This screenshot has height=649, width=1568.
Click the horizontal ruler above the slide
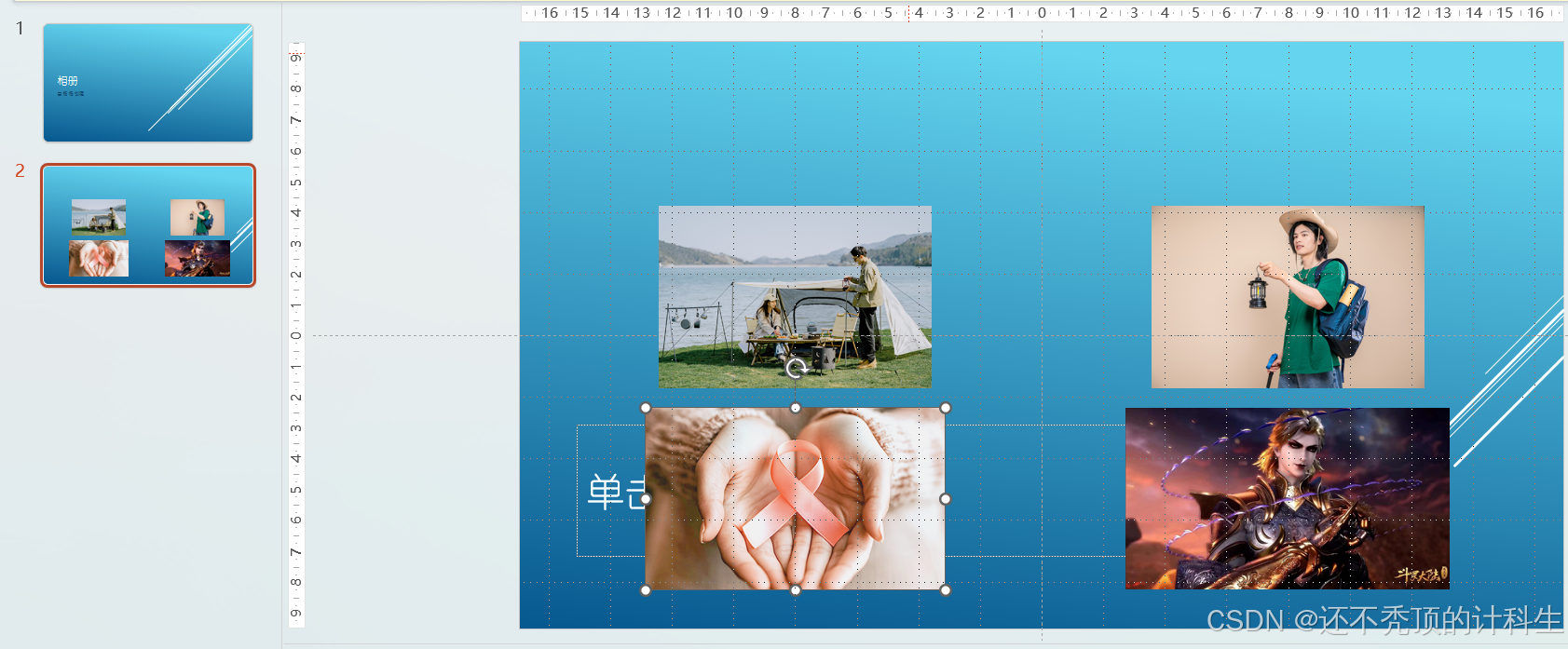click(1042, 13)
